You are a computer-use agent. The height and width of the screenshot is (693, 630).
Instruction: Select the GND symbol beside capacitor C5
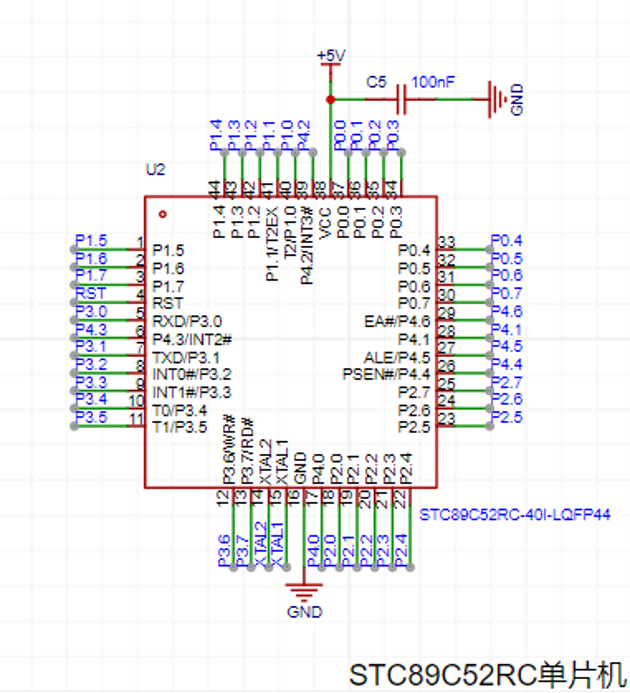click(x=498, y=100)
